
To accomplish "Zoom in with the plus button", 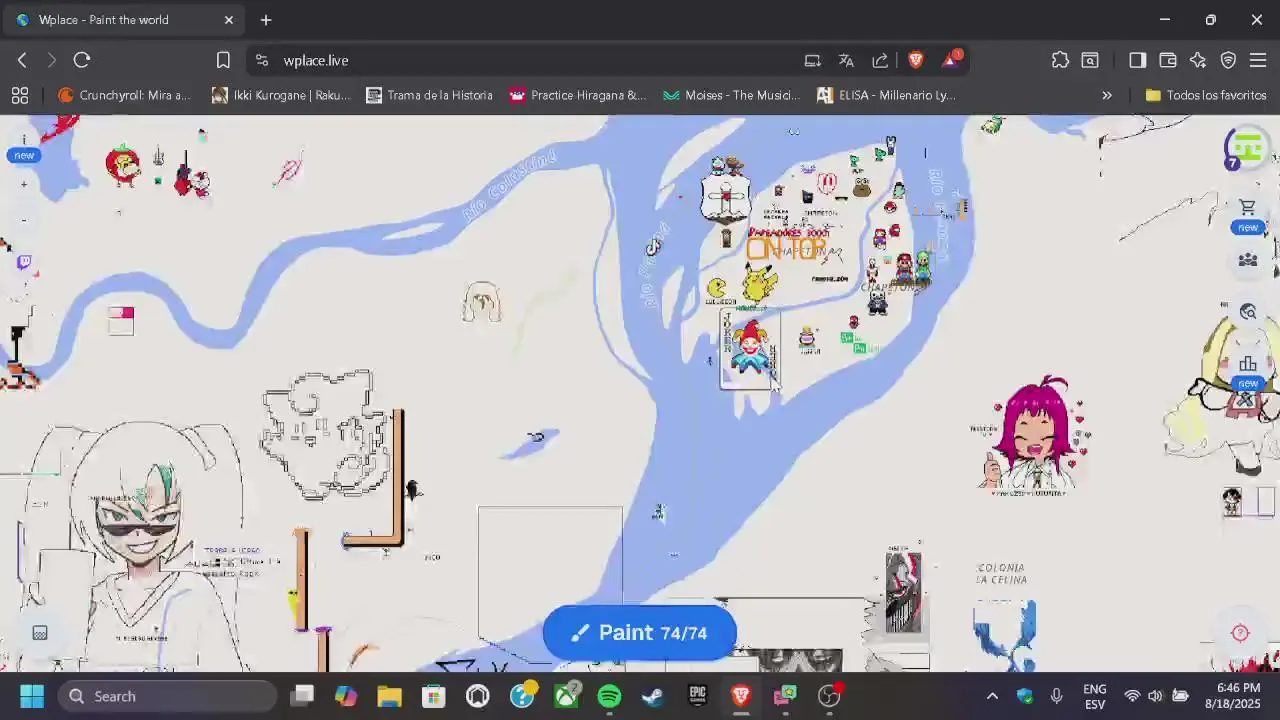I will pyautogui.click(x=24, y=184).
